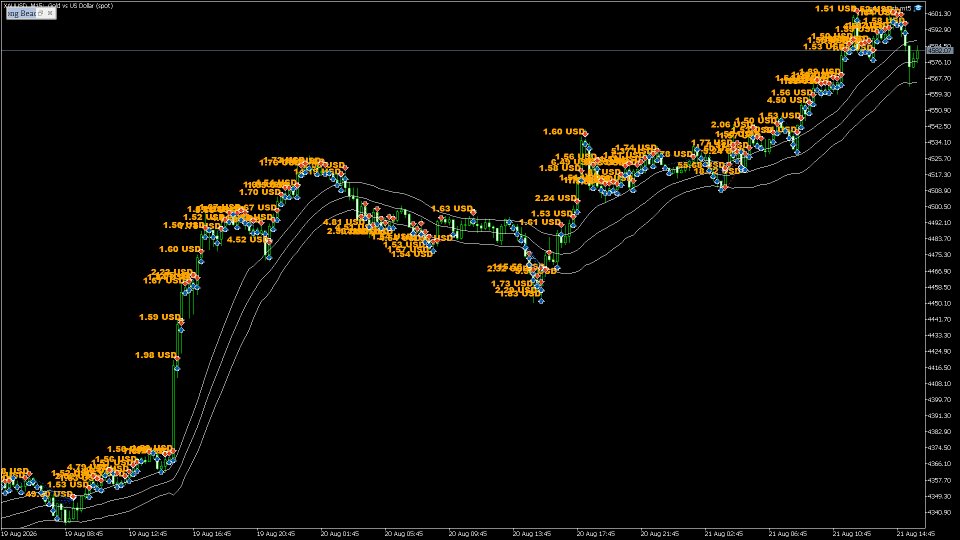Select the 1.98 USD profit label
The image size is (960, 540).
(x=156, y=355)
